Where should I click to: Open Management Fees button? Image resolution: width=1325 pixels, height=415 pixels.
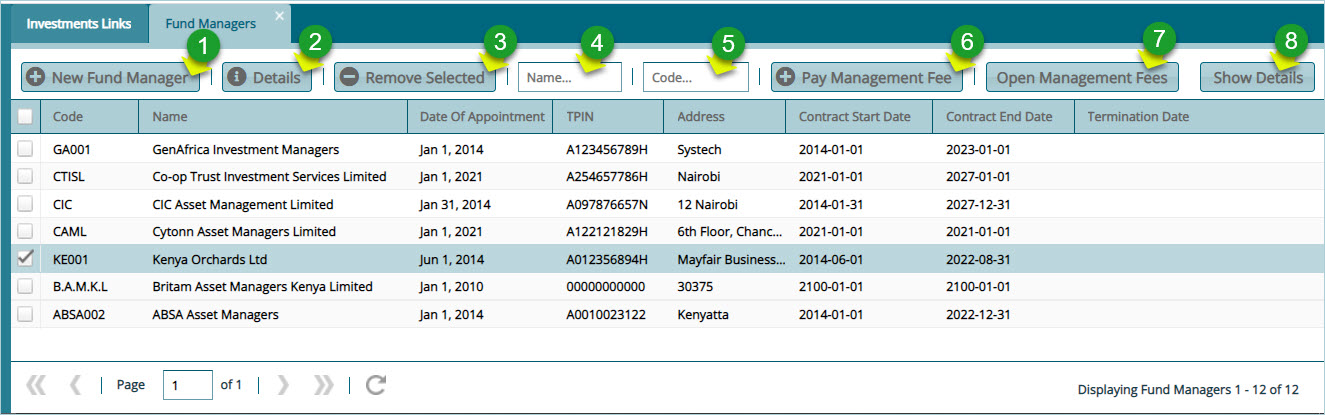coord(1082,77)
